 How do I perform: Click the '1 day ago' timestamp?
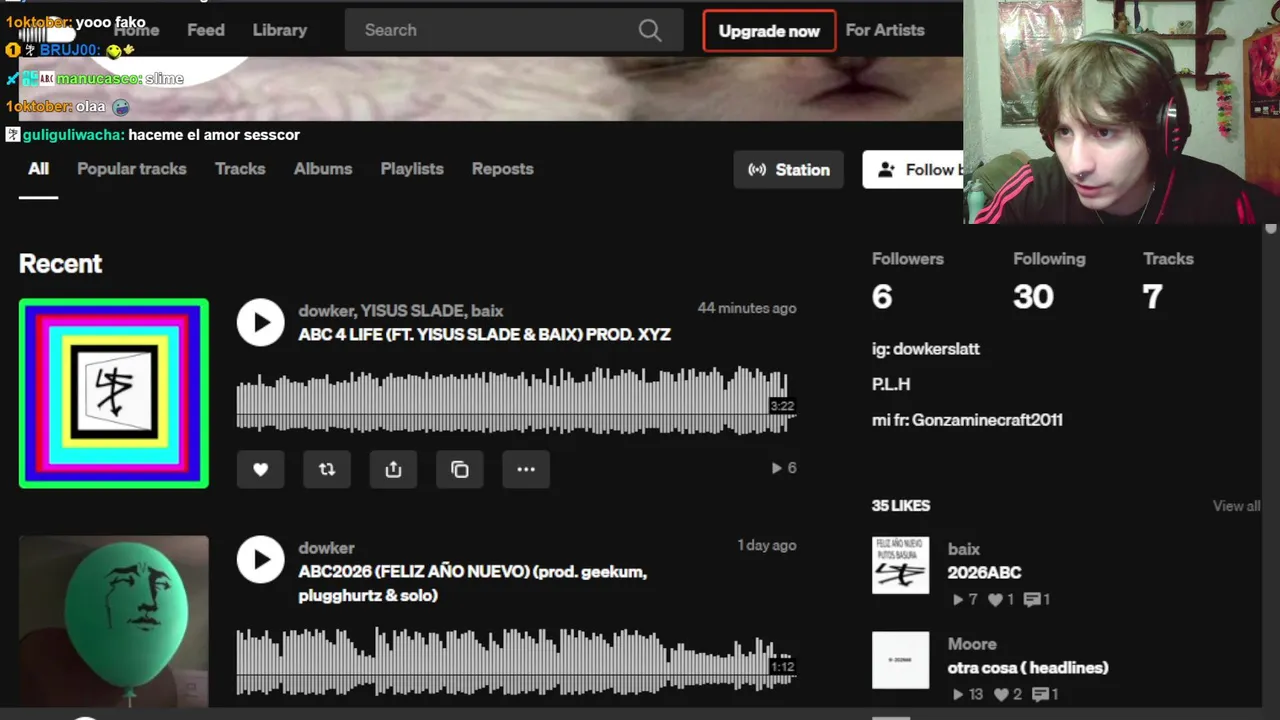767,545
